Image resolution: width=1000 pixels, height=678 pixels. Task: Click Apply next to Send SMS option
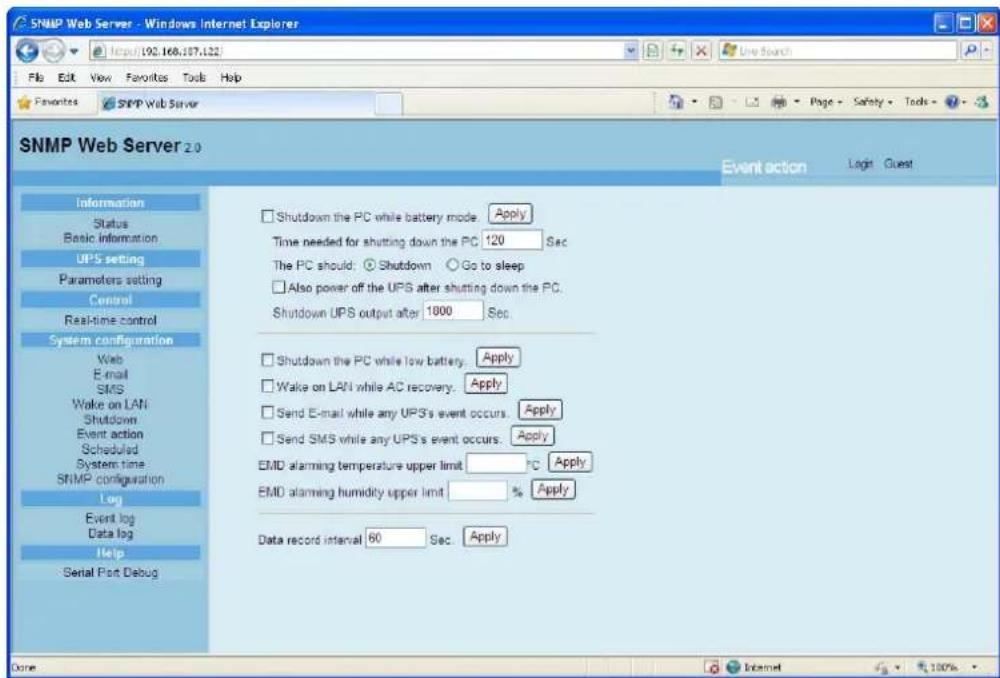pyautogui.click(x=533, y=436)
